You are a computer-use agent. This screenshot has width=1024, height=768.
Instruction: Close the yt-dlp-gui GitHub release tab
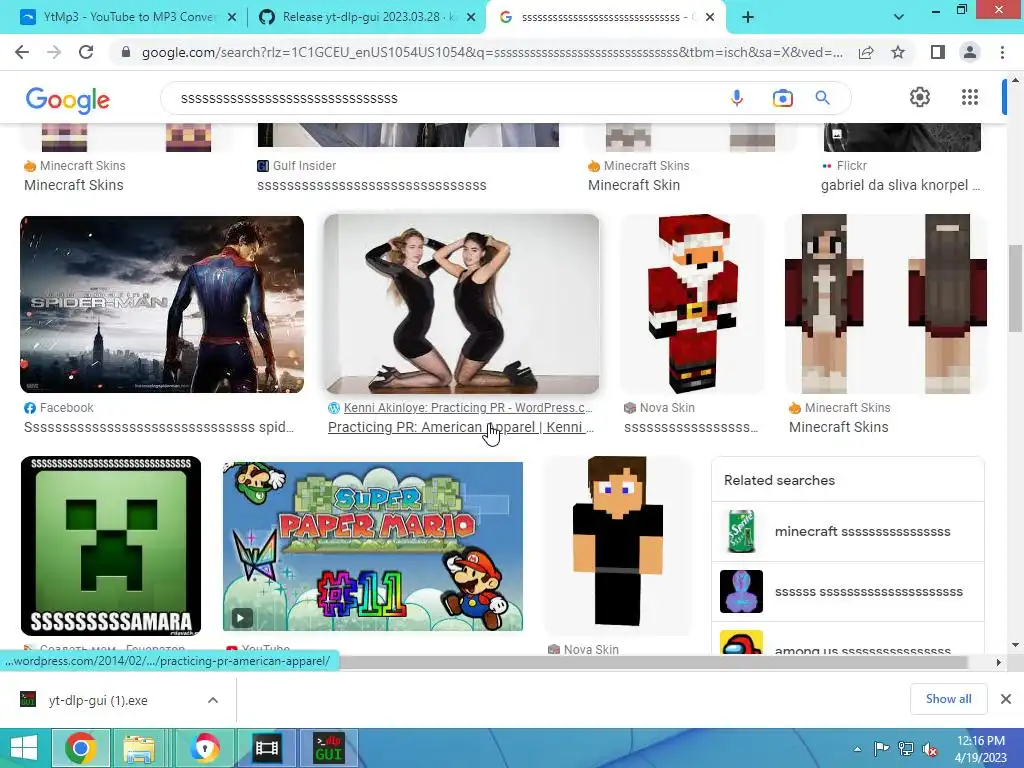[x=471, y=18]
